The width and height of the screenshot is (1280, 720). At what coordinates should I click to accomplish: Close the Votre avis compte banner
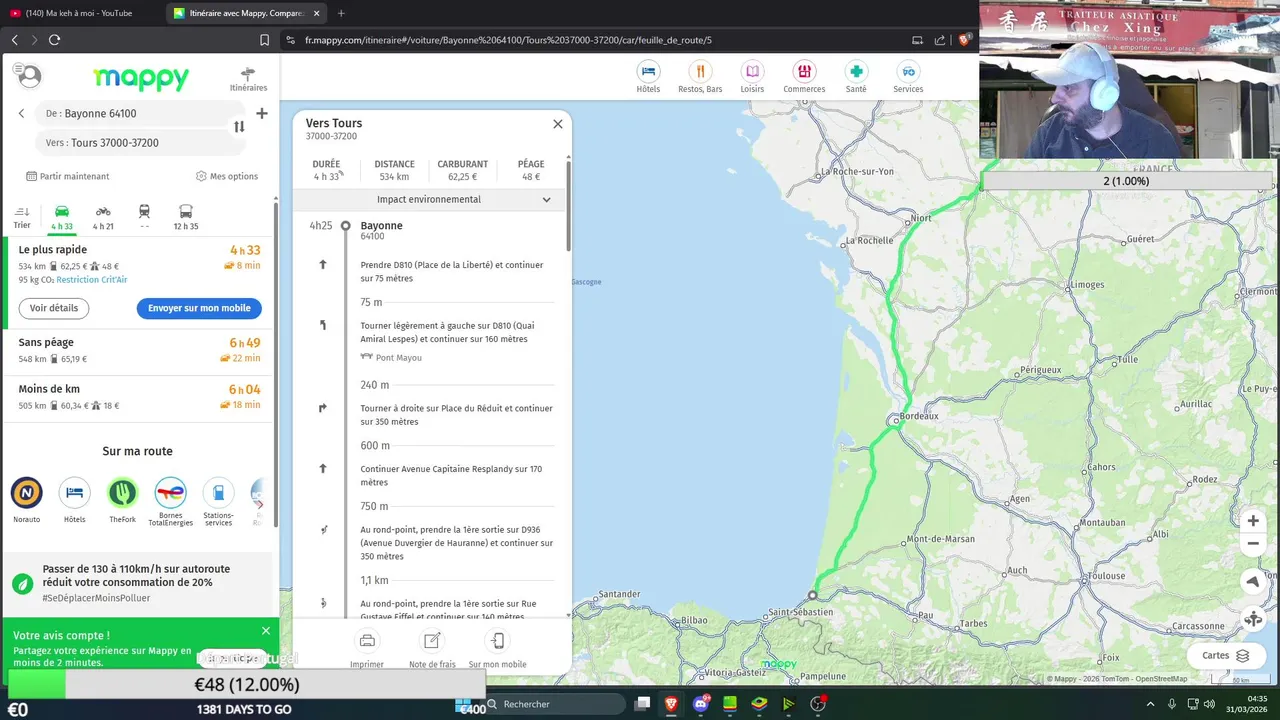coord(266,631)
